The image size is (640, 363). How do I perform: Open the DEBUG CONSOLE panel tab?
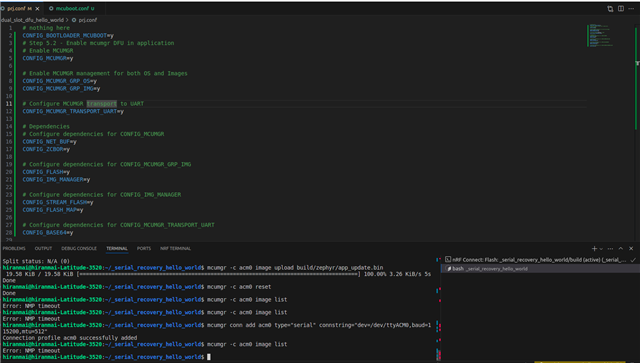(x=79, y=248)
